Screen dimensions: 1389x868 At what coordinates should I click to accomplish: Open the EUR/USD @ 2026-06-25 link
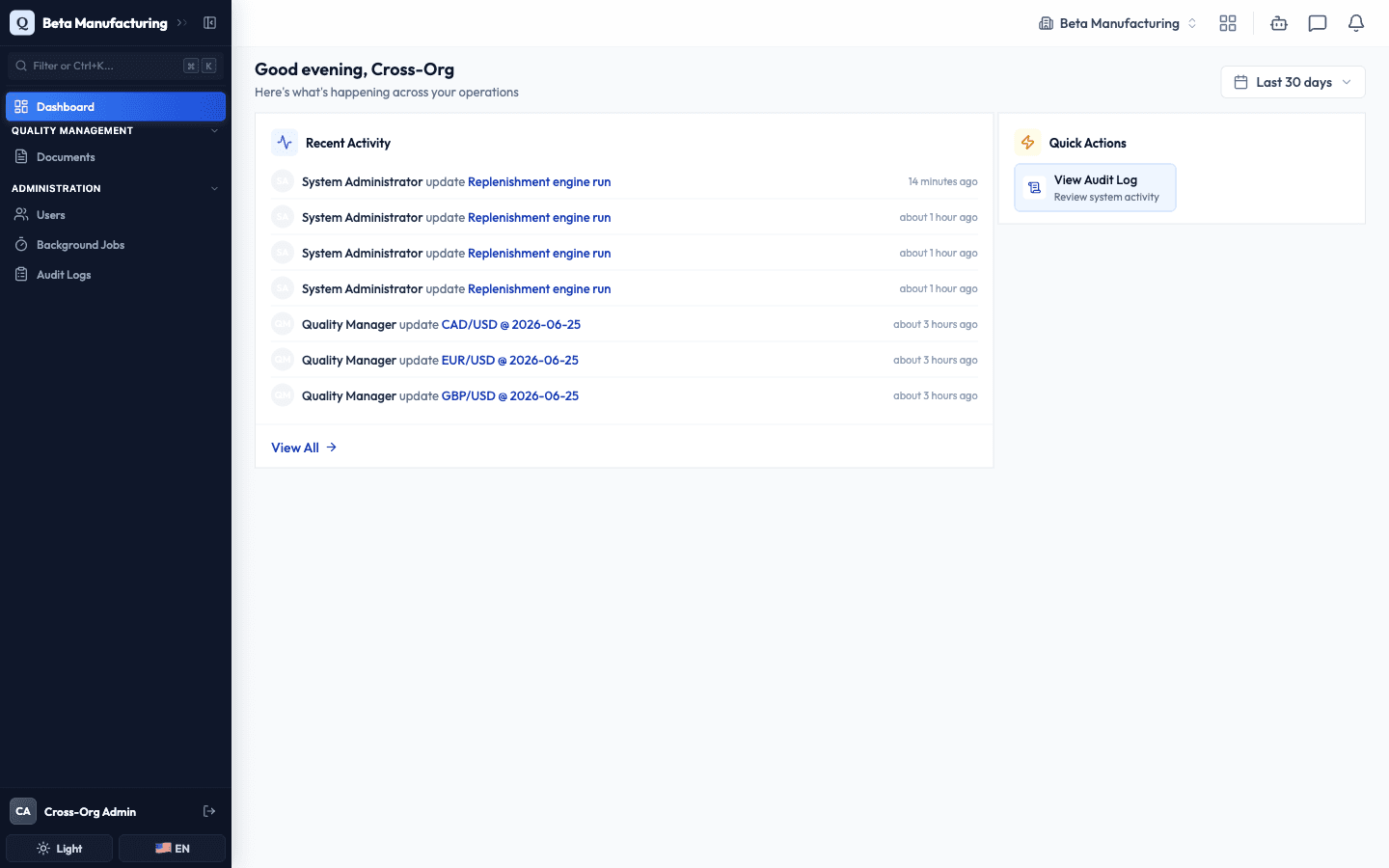click(x=510, y=360)
